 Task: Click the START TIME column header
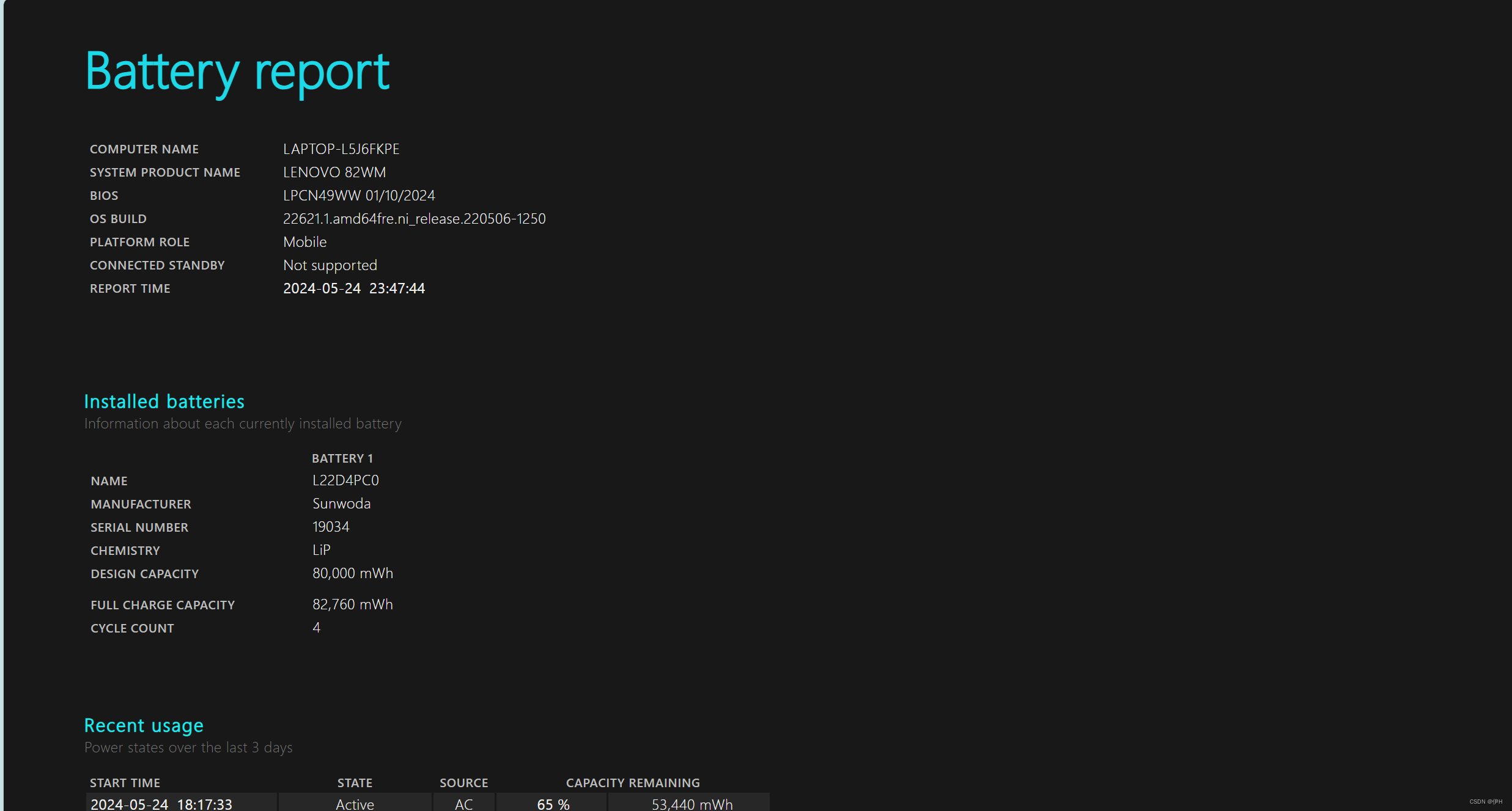click(x=125, y=783)
